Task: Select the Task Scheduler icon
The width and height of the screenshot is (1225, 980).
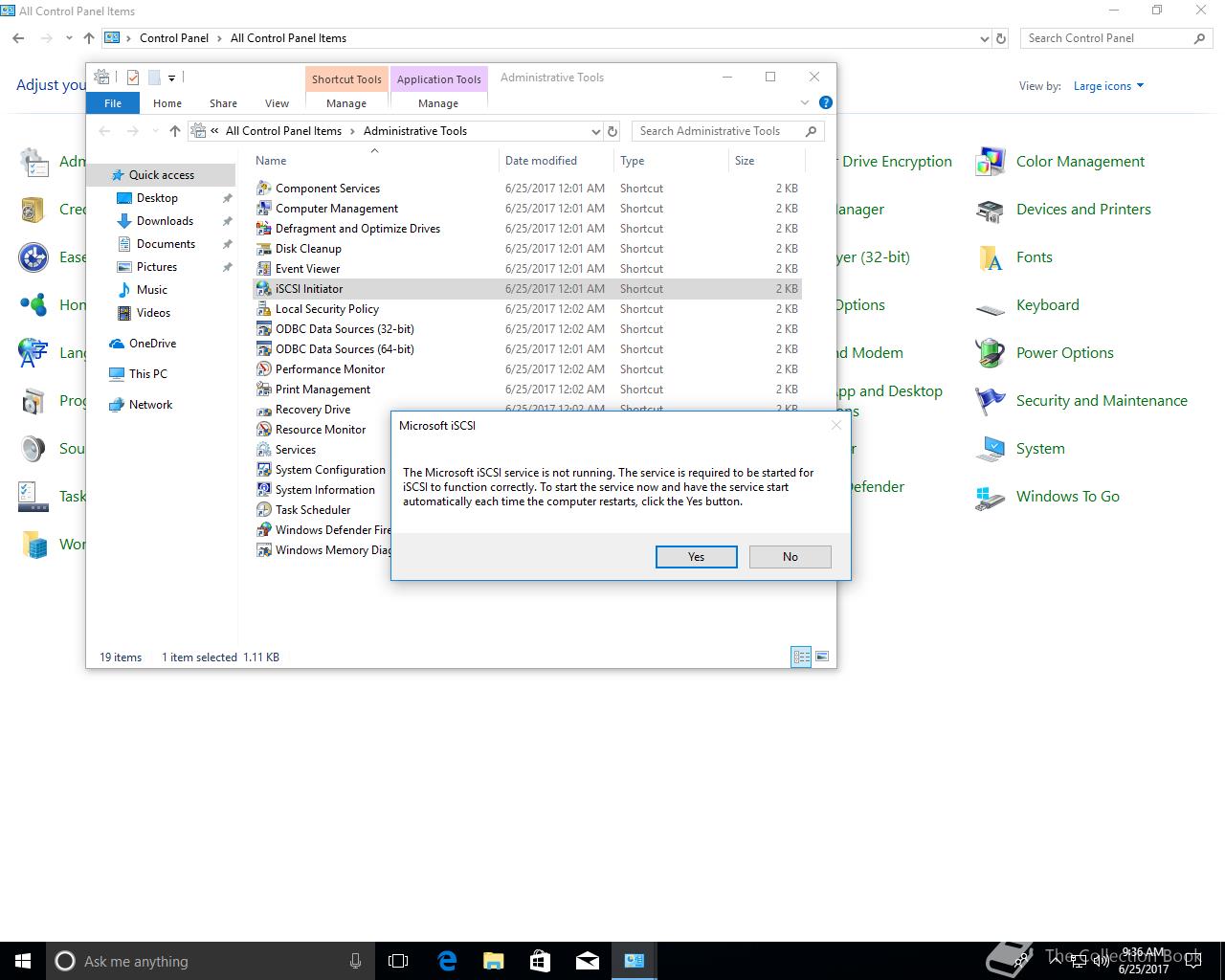Action: (264, 510)
